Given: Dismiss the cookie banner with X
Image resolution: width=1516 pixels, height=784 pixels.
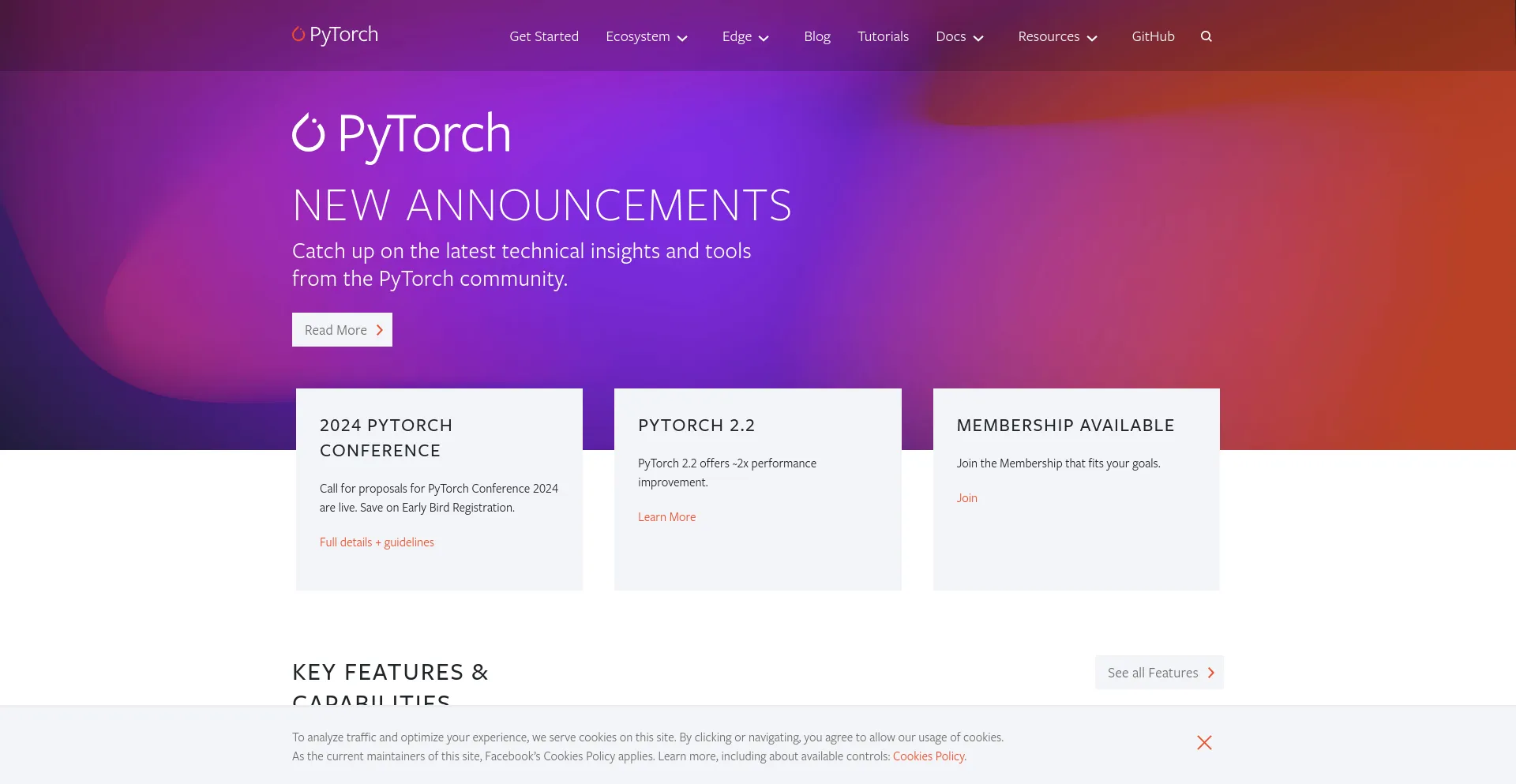Looking at the screenshot, I should click(1204, 742).
